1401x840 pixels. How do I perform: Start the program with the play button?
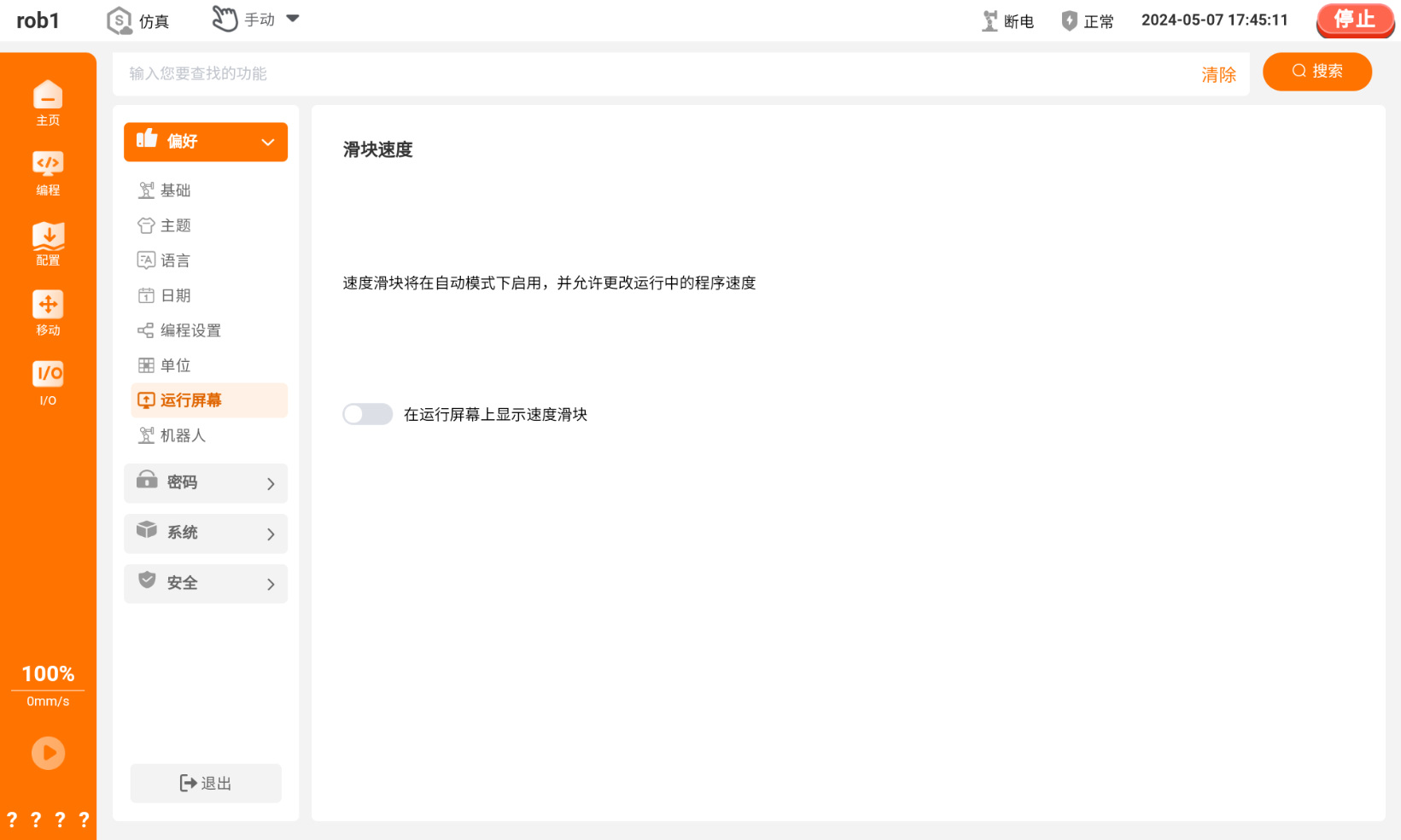[x=48, y=753]
